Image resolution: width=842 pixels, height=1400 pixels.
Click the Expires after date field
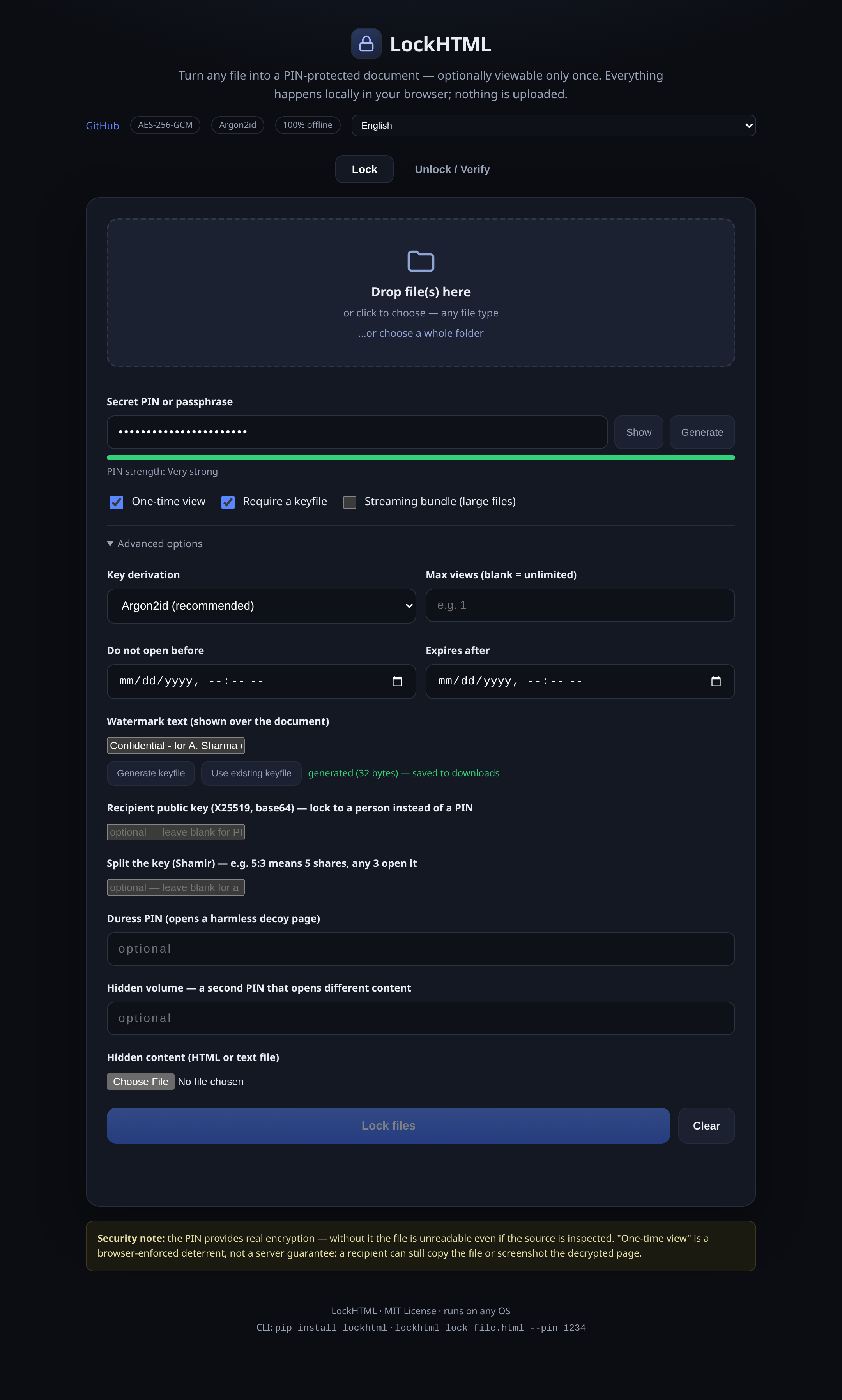tap(580, 681)
